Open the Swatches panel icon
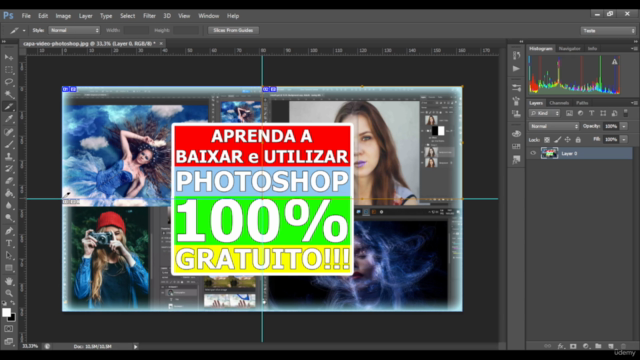The image size is (640, 360). click(516, 146)
